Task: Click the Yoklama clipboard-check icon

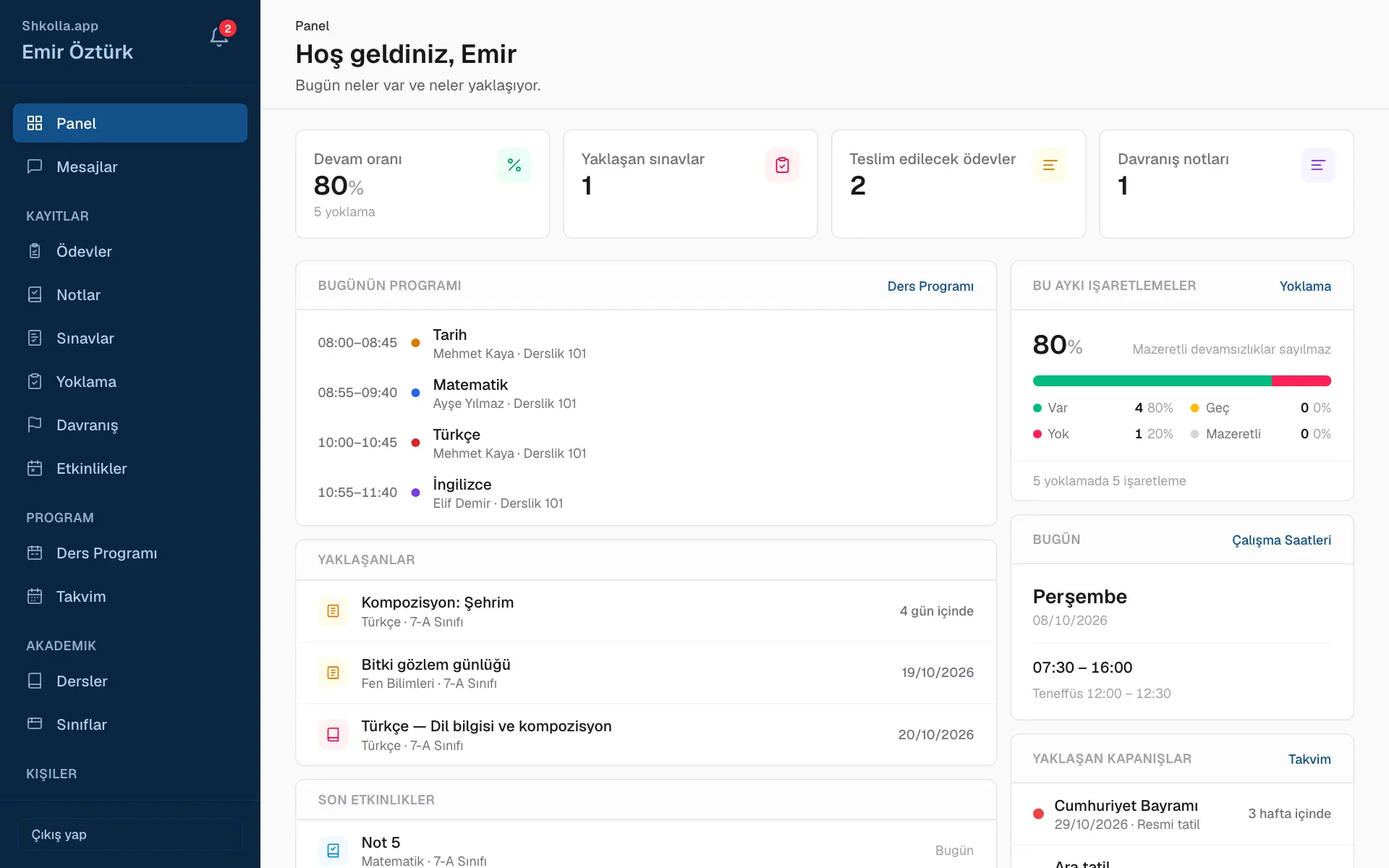Action: pyautogui.click(x=35, y=381)
